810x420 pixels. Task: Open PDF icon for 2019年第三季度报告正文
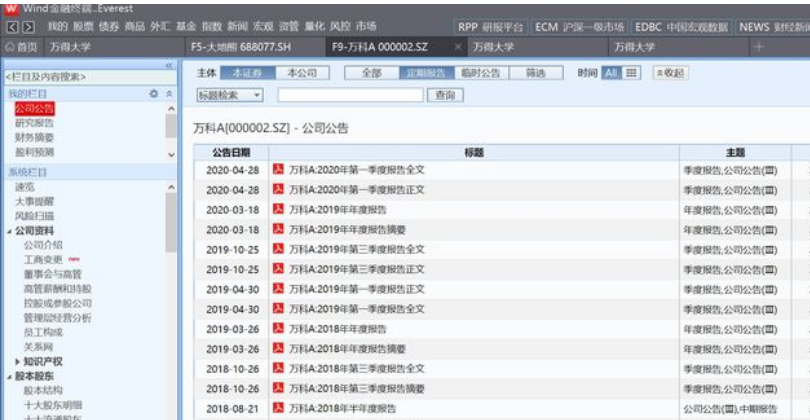tap(278, 269)
